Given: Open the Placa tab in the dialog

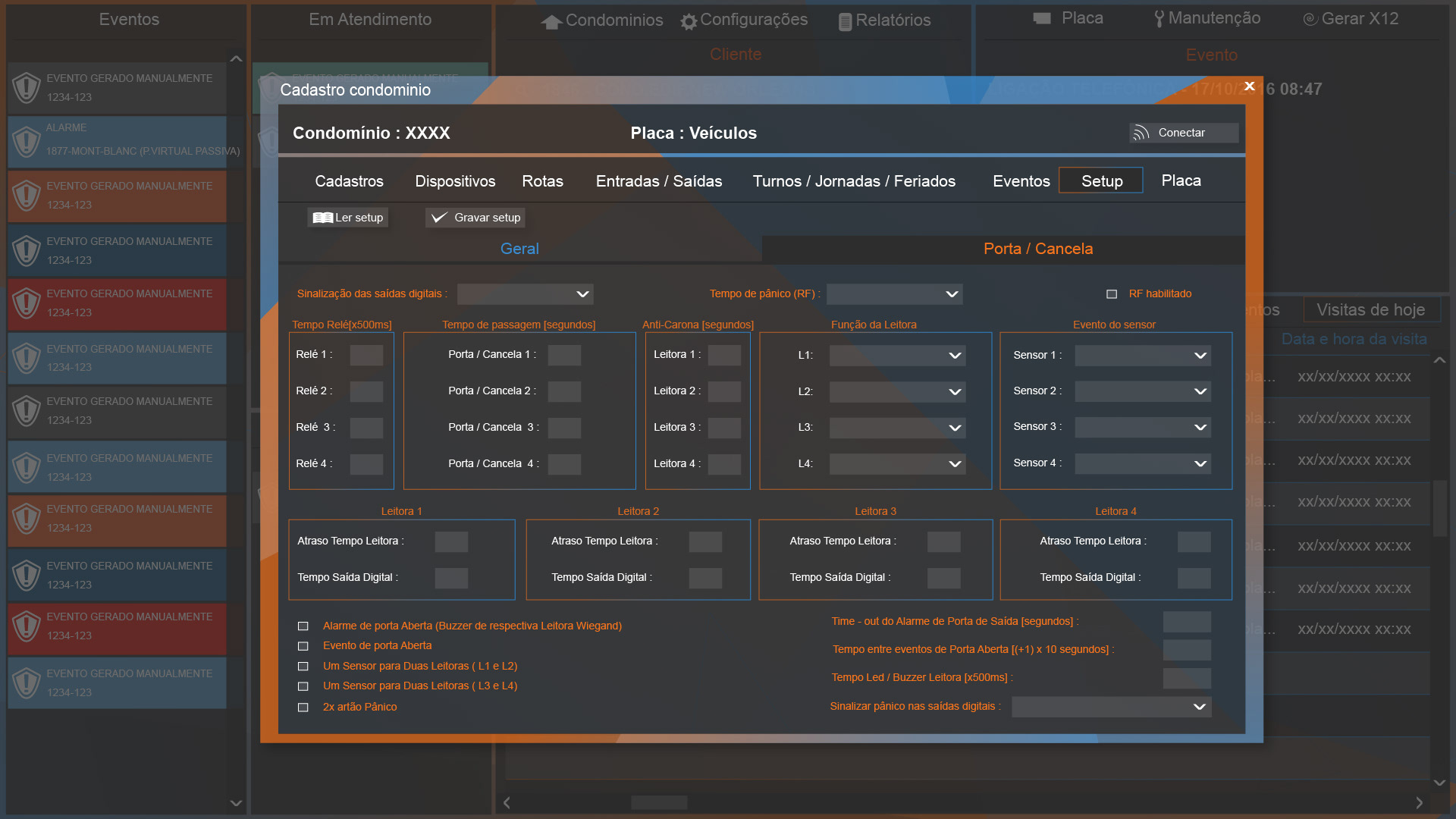Looking at the screenshot, I should [x=1181, y=180].
